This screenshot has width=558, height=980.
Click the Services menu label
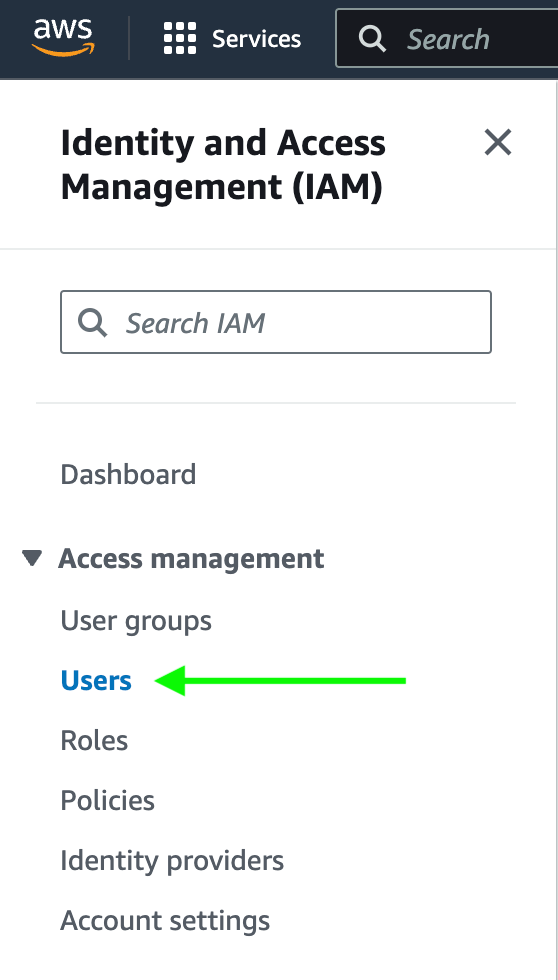click(256, 39)
